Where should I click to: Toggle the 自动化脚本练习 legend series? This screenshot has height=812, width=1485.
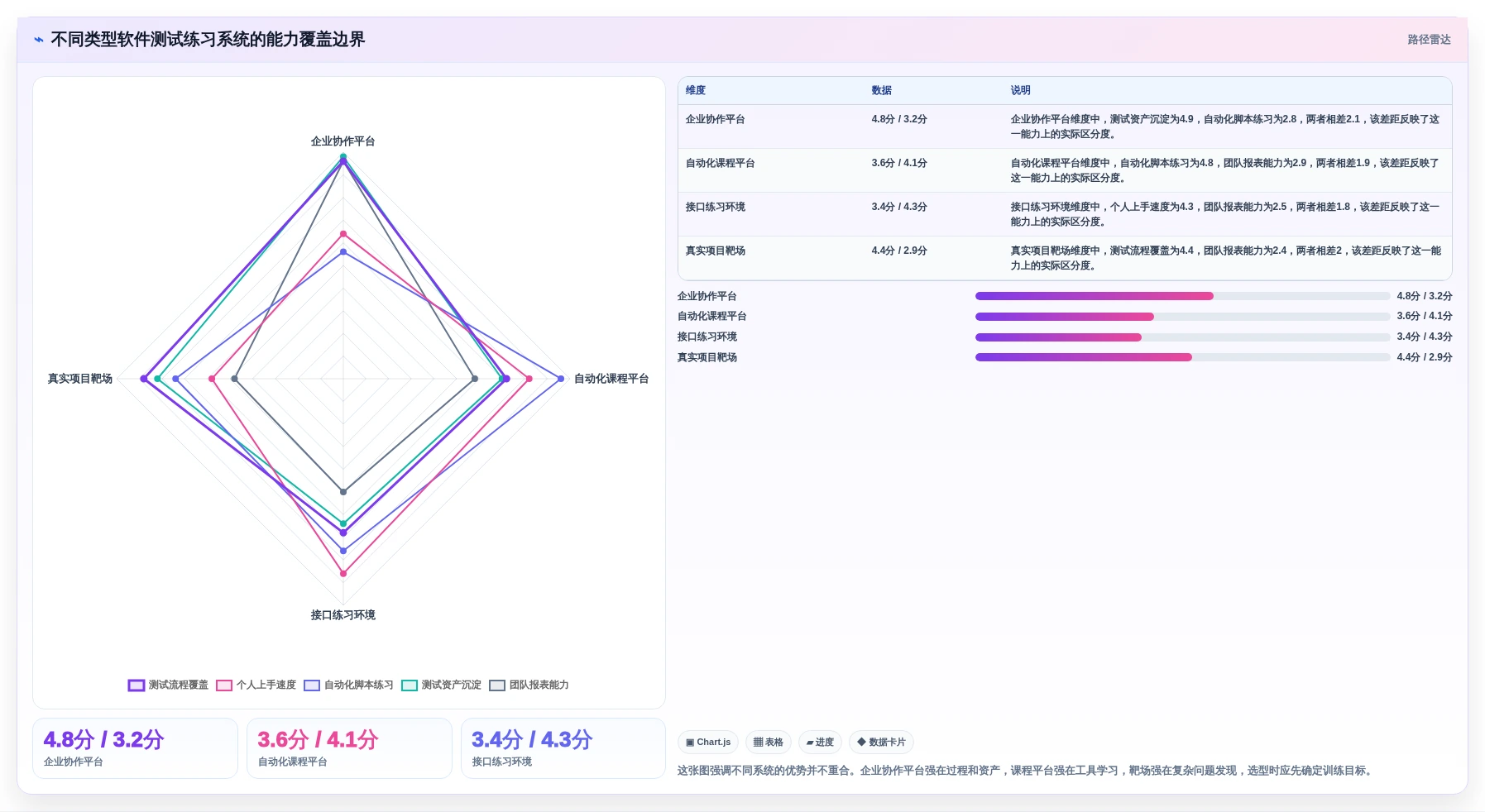[348, 685]
